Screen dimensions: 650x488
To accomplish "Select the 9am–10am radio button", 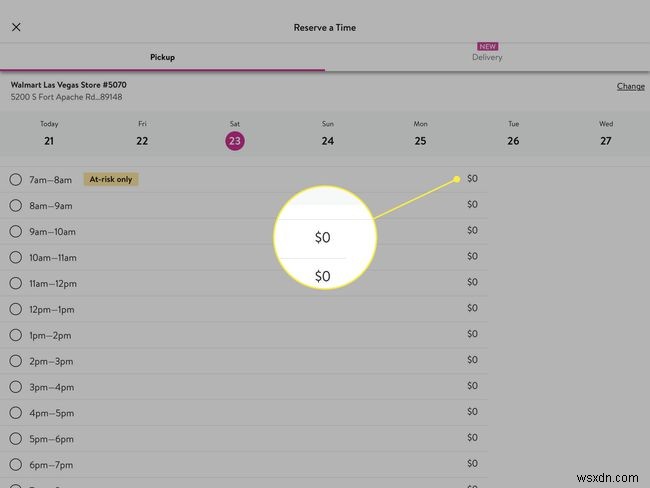I will (16, 231).
